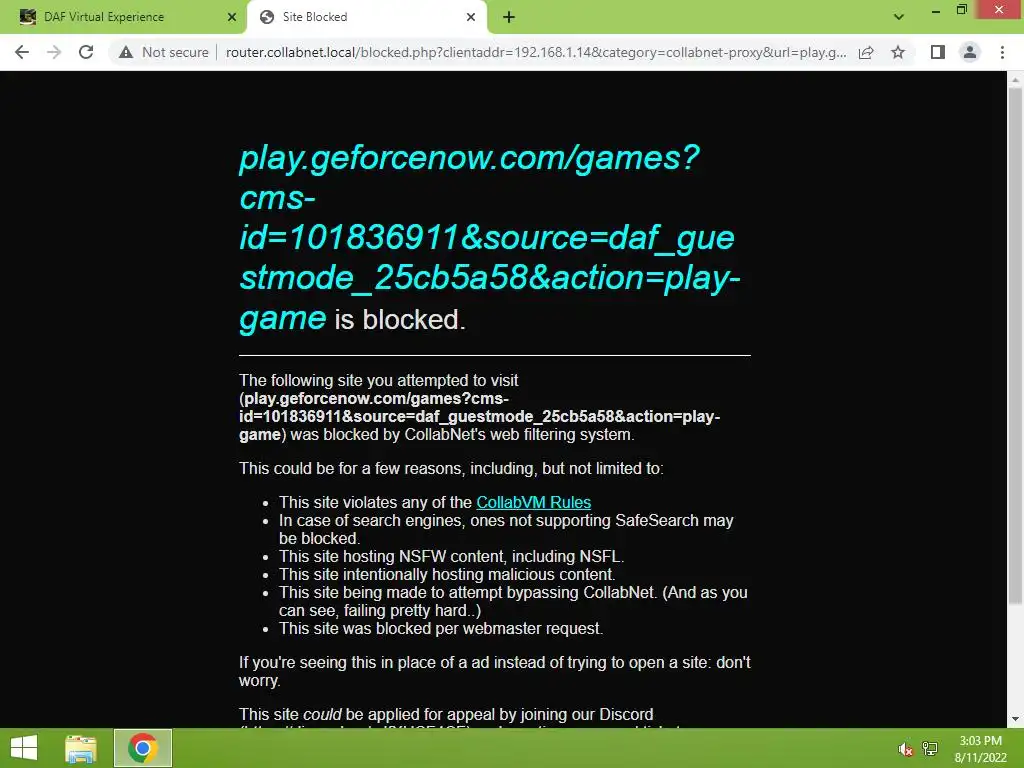Click the 'This could be for a few reasons' line
The width and height of the screenshot is (1024, 768).
click(x=451, y=468)
